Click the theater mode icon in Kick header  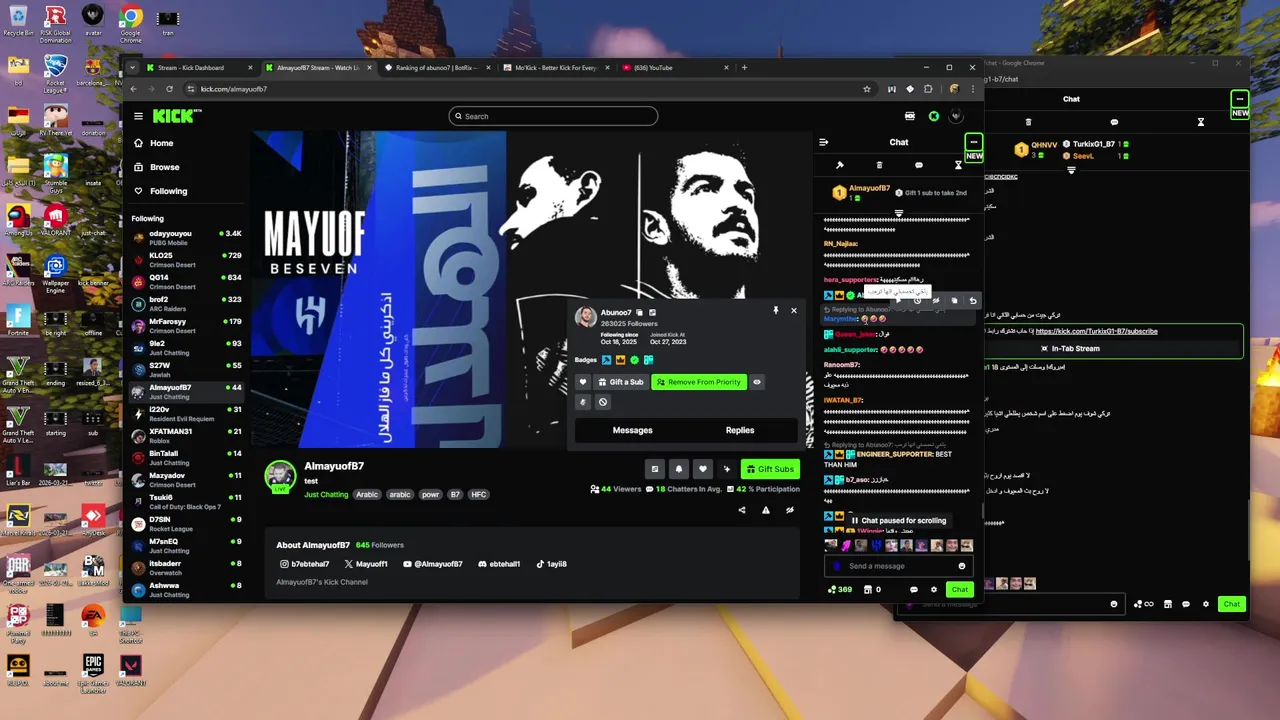pos(910,116)
